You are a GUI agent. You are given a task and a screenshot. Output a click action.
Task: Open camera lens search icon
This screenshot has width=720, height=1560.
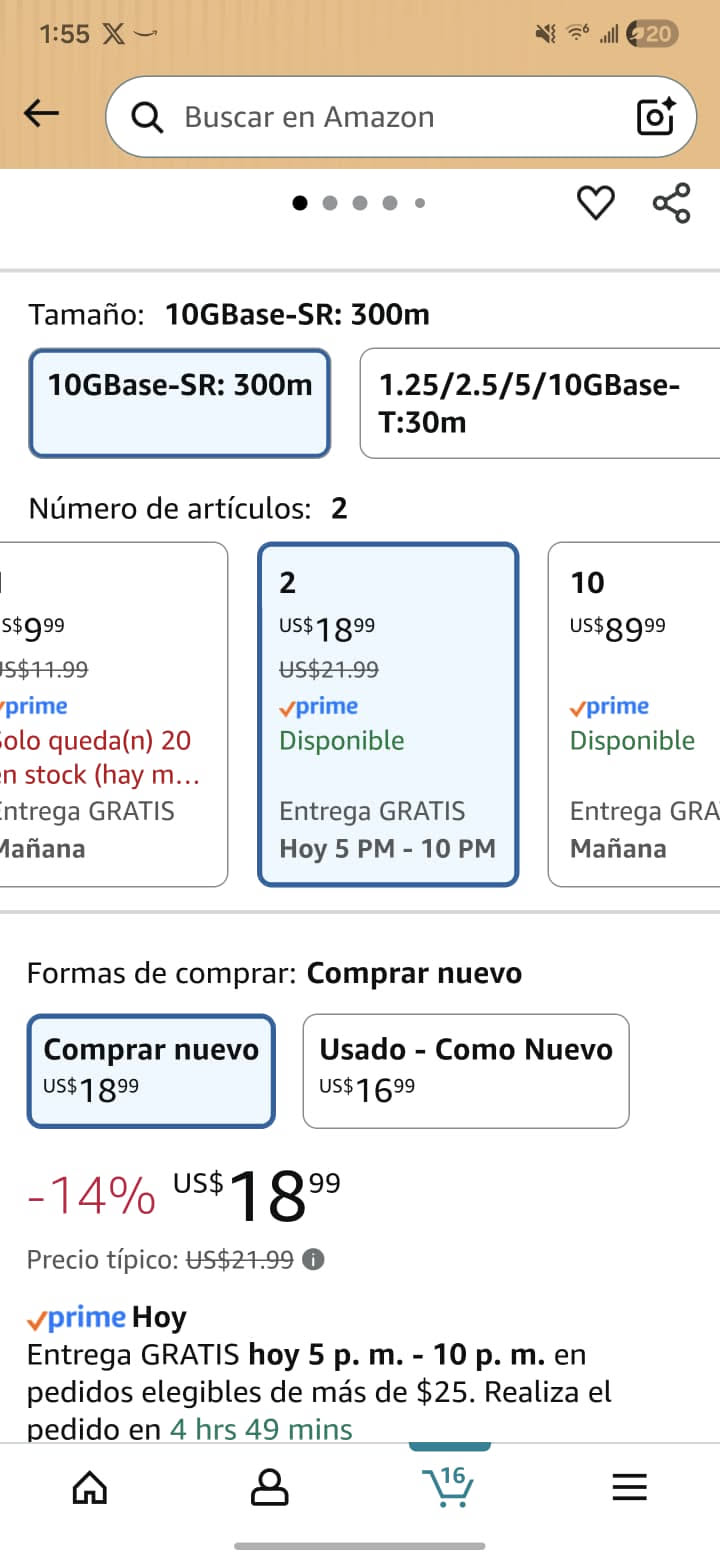656,117
